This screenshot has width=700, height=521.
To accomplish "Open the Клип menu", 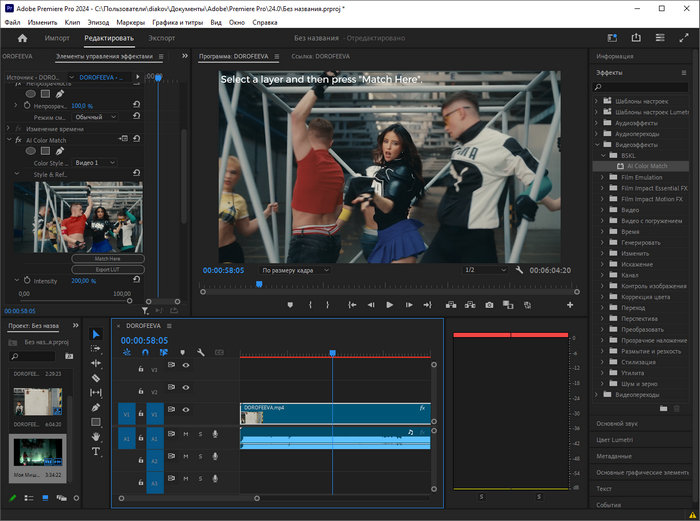I will point(72,22).
